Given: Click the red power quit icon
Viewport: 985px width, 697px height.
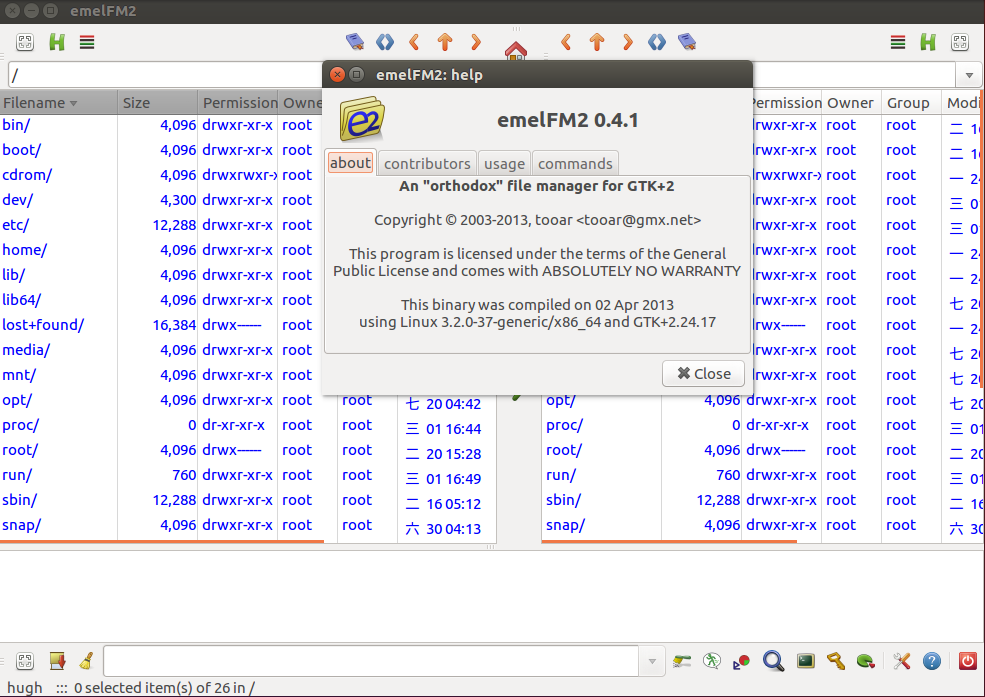Looking at the screenshot, I should pos(967,661).
